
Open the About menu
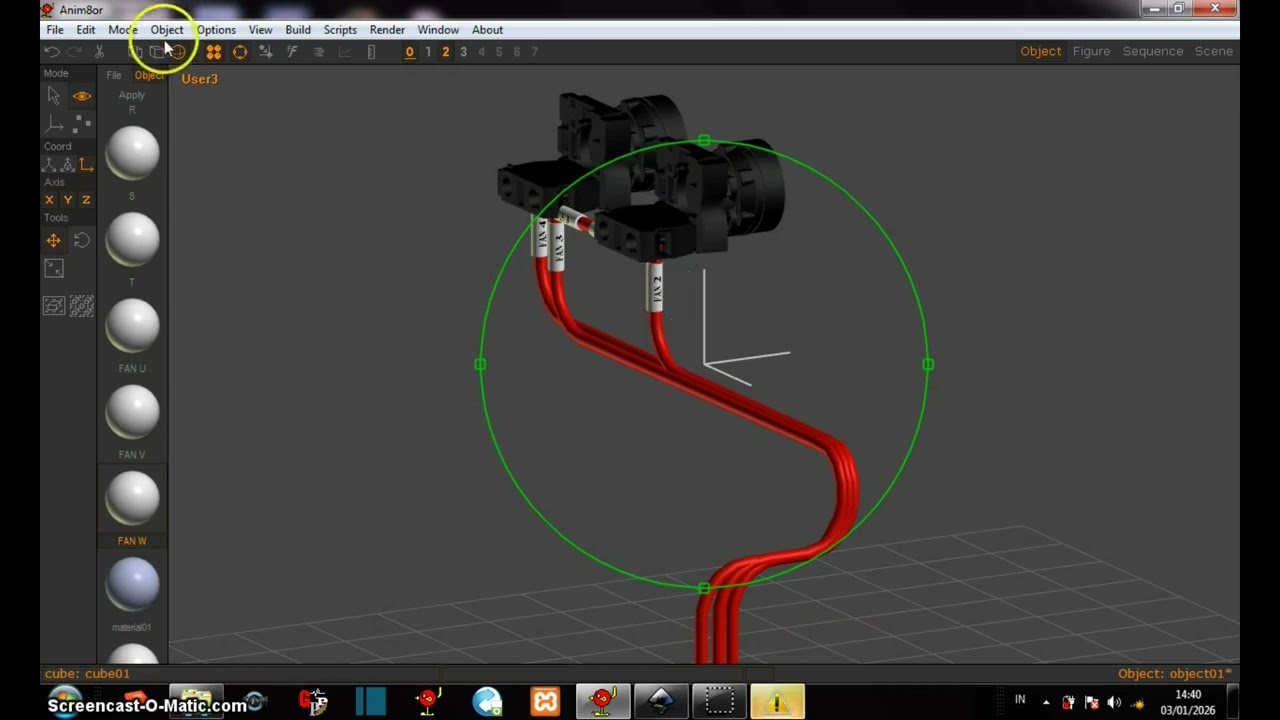488,30
